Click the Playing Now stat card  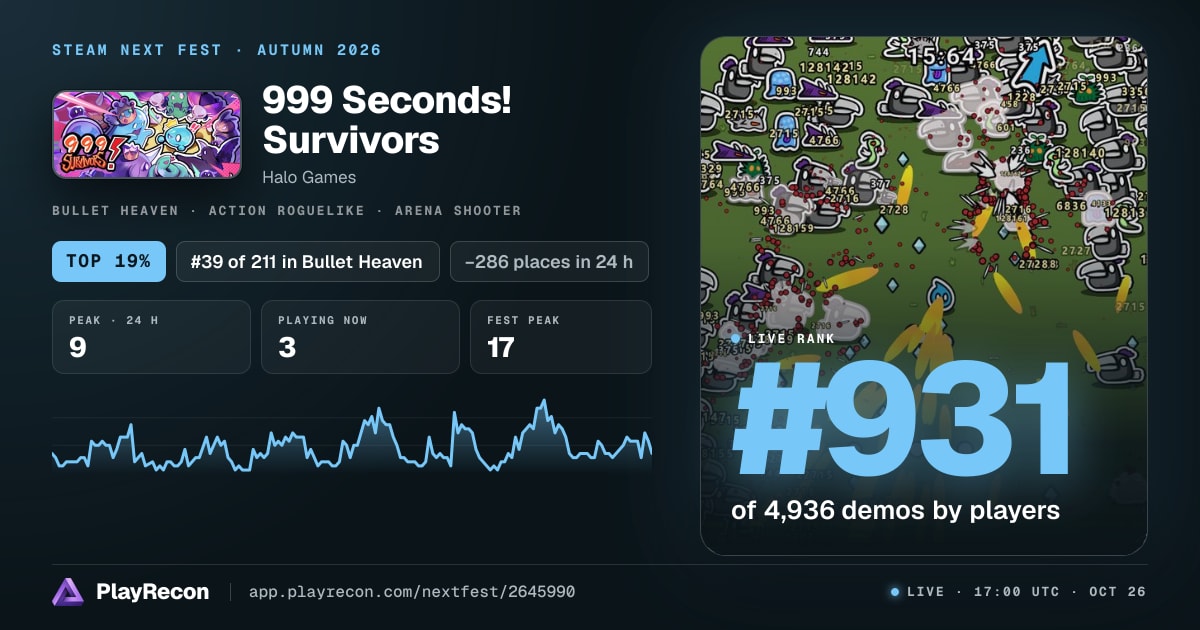coord(360,337)
